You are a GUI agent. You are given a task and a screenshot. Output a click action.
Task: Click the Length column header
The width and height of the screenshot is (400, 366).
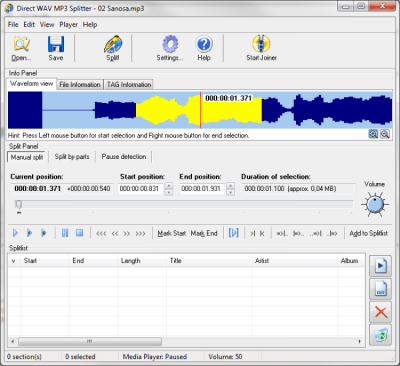coord(142,261)
